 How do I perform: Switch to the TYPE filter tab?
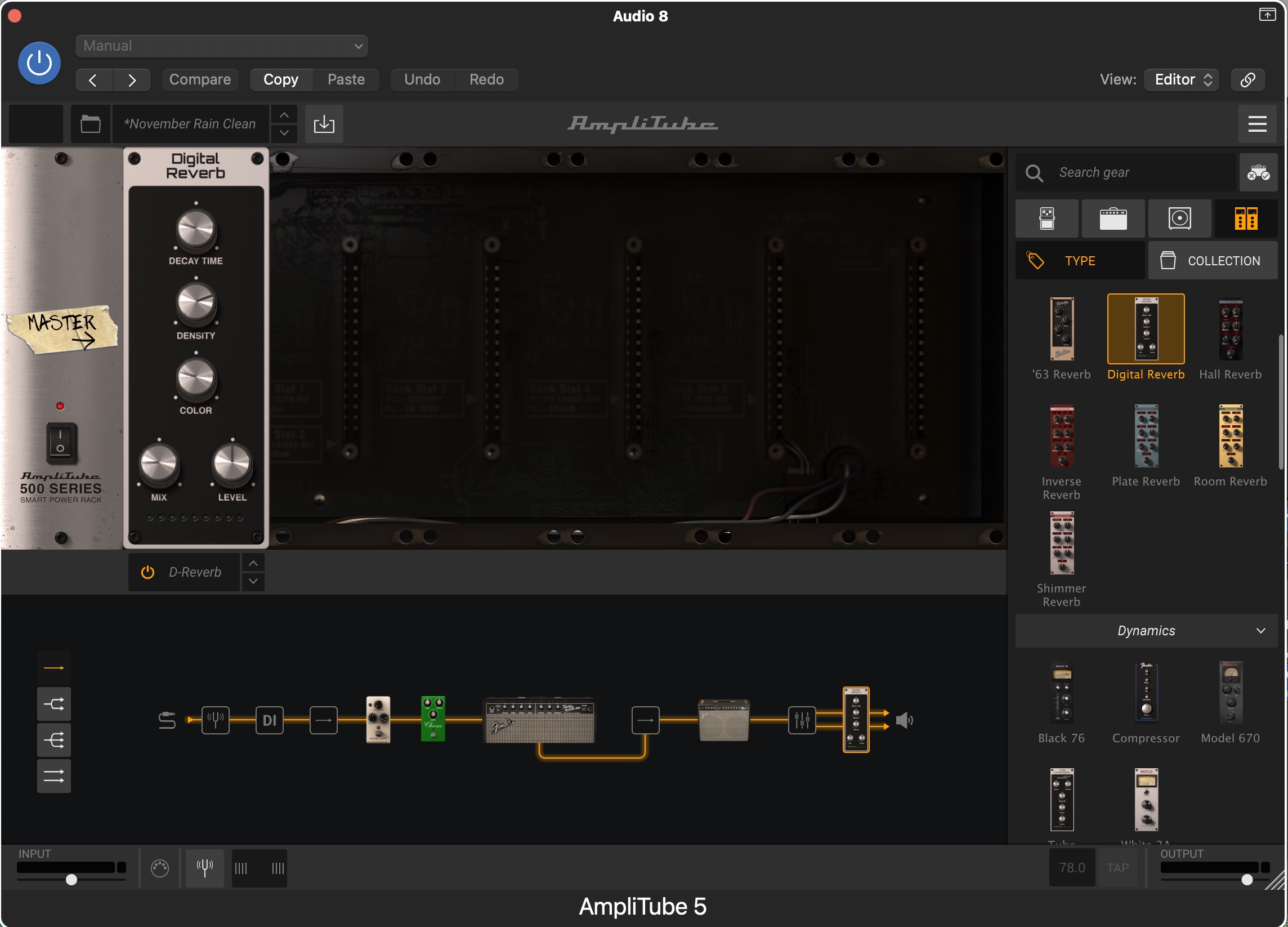point(1080,261)
